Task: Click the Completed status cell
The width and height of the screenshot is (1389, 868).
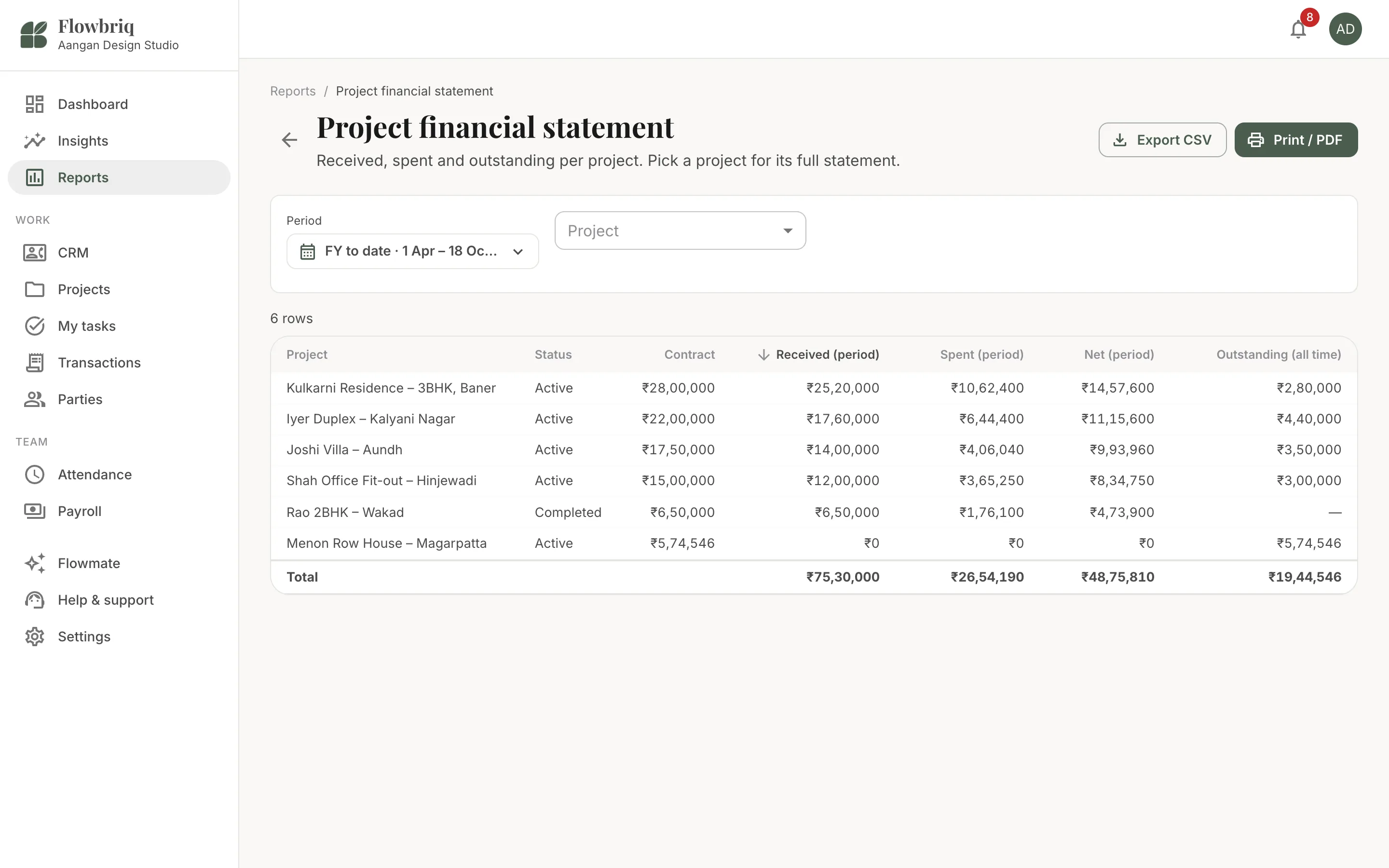Action: [x=568, y=512]
